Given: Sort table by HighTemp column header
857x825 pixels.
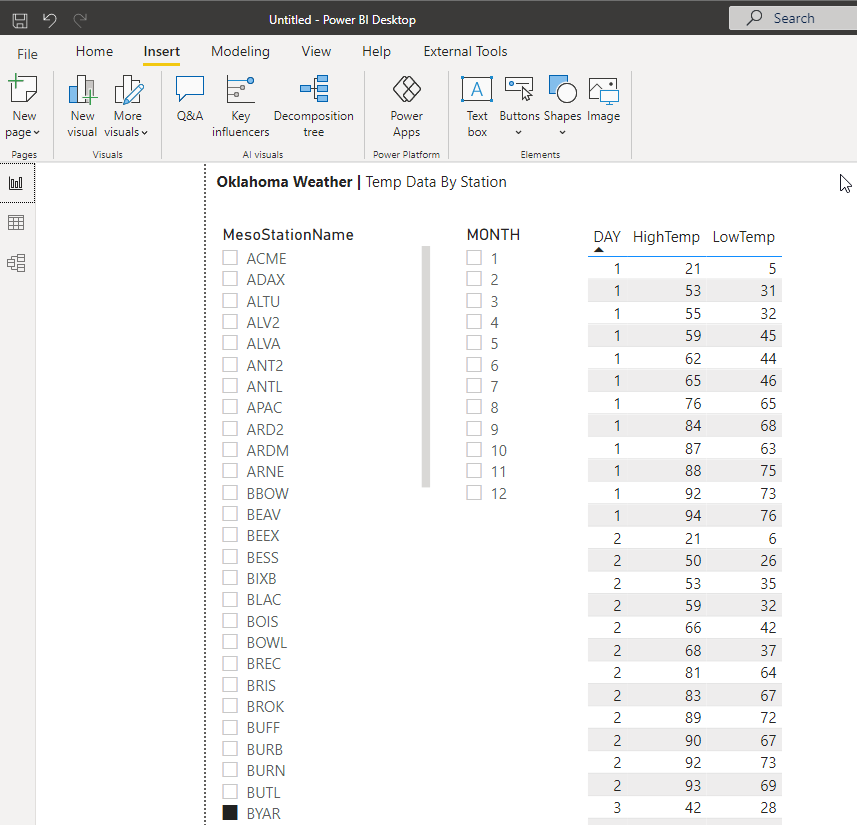Looking at the screenshot, I should pos(666,237).
